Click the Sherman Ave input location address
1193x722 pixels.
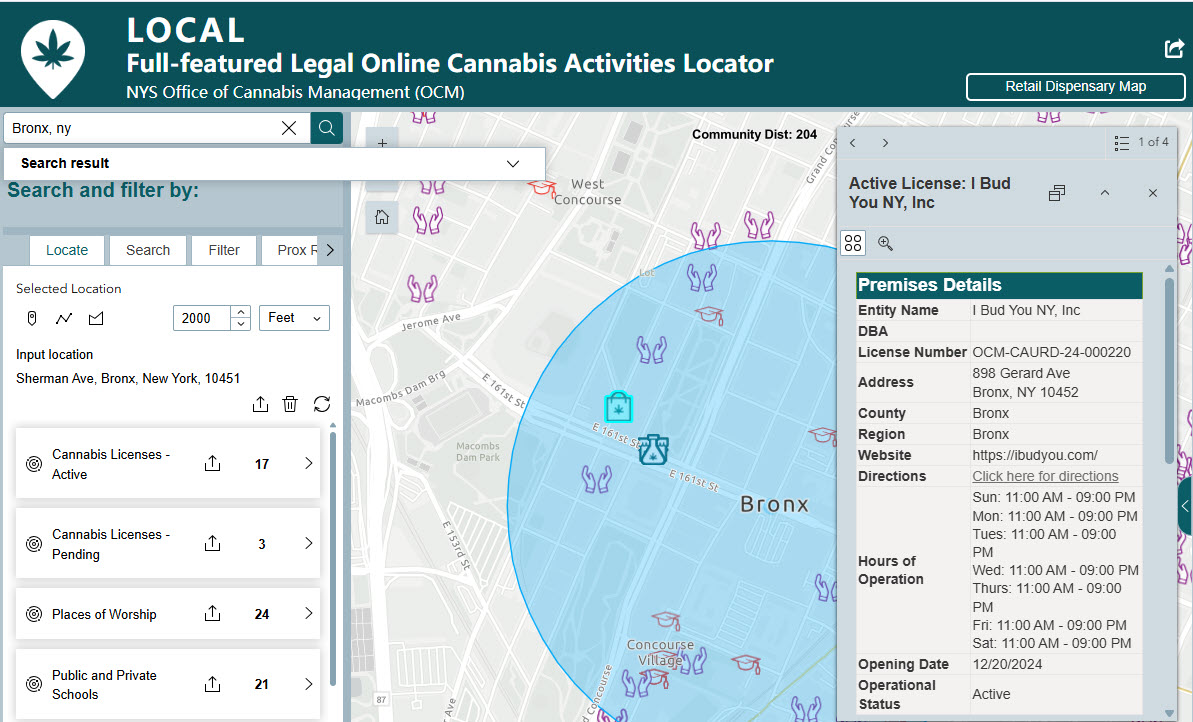pos(128,378)
